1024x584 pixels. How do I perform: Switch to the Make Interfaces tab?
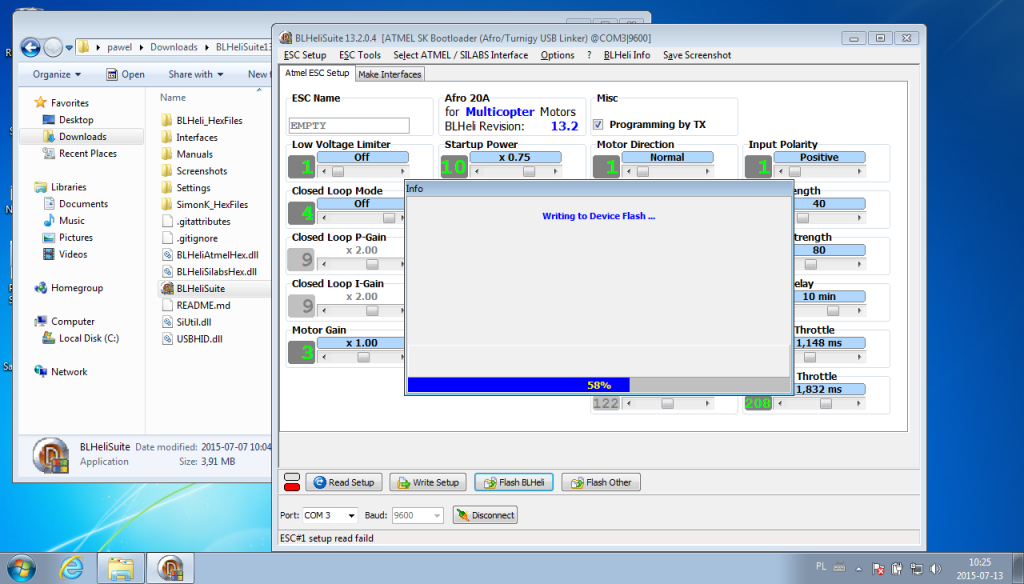click(390, 74)
